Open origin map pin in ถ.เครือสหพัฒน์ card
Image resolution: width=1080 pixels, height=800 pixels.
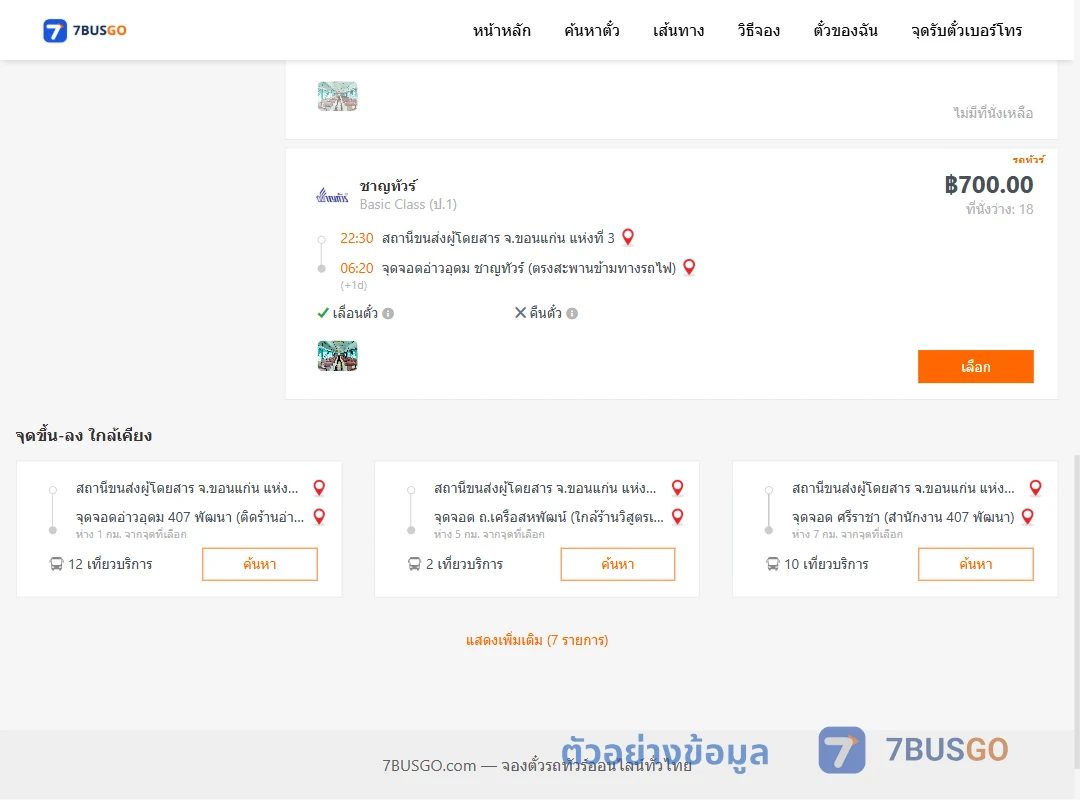(x=678, y=488)
